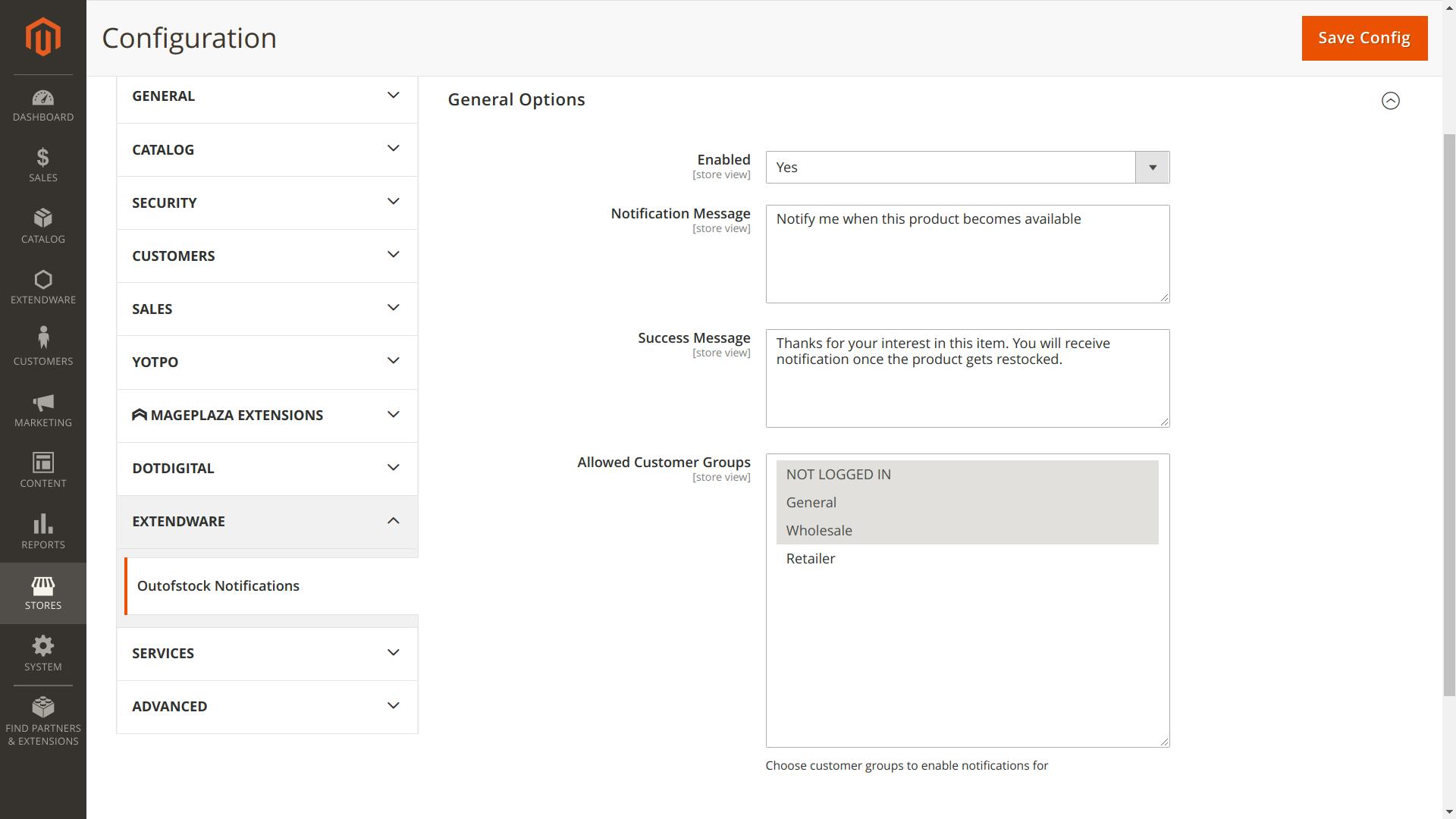Click the Notification Message textarea resize handle
The image size is (1456, 819).
tap(1164, 297)
